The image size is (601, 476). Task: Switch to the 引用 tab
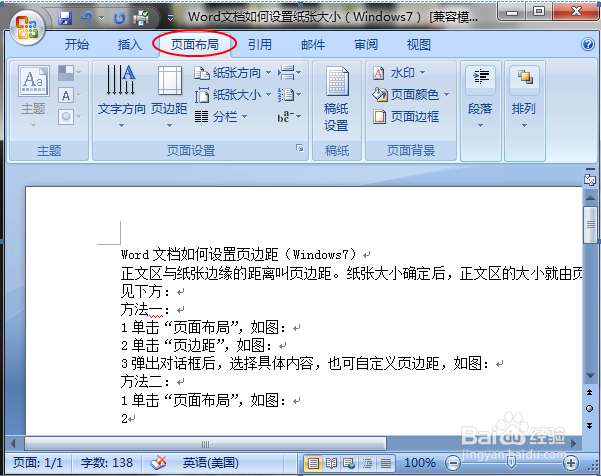(x=259, y=44)
